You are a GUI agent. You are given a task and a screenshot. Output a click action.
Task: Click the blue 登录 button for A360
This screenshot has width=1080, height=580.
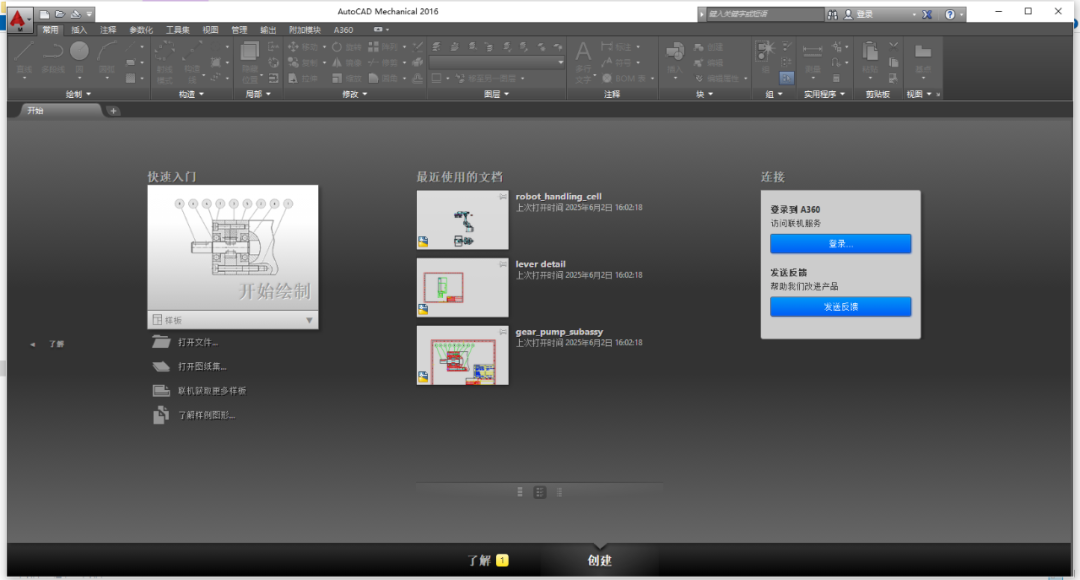click(x=840, y=243)
